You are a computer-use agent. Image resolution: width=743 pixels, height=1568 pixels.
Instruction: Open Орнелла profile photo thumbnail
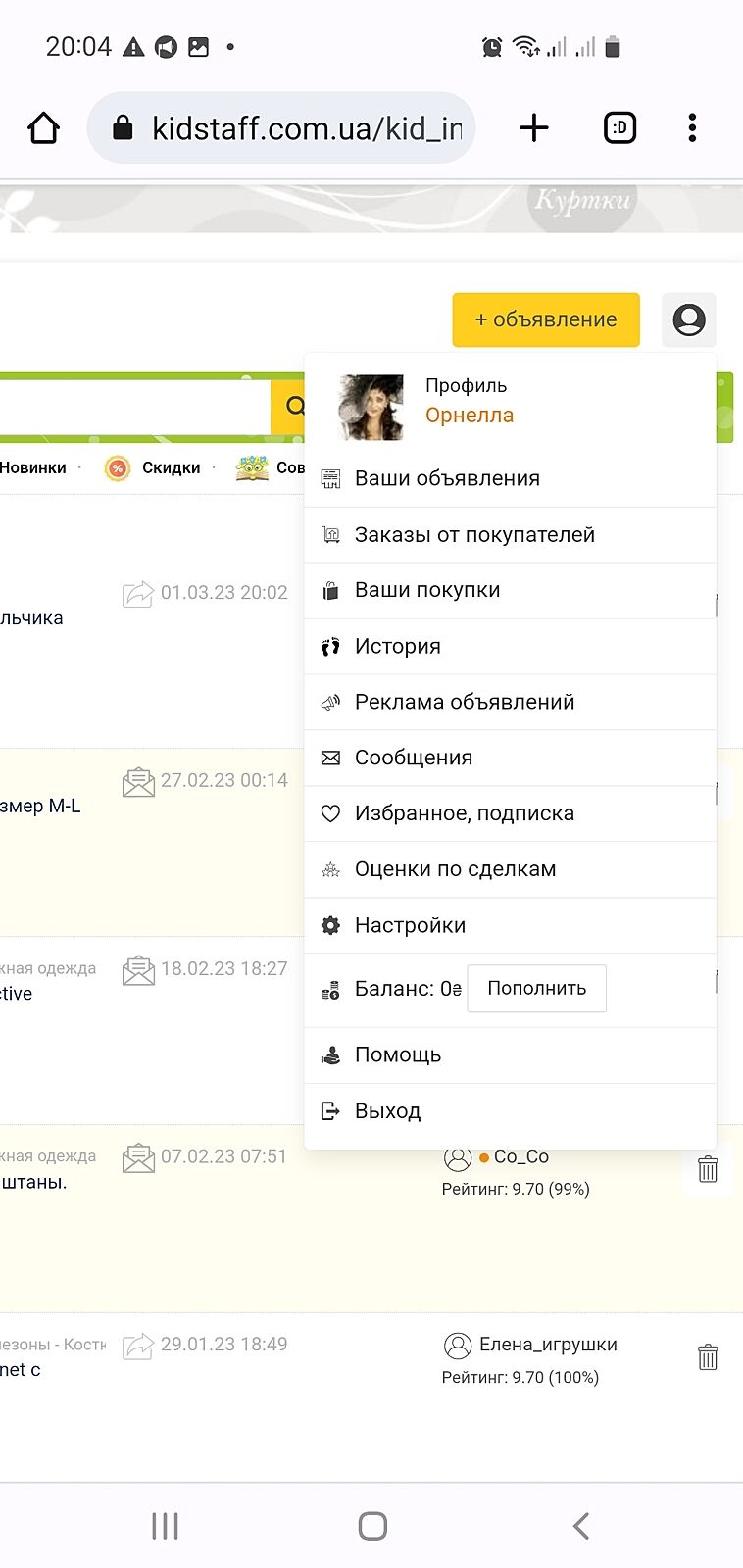tap(371, 408)
